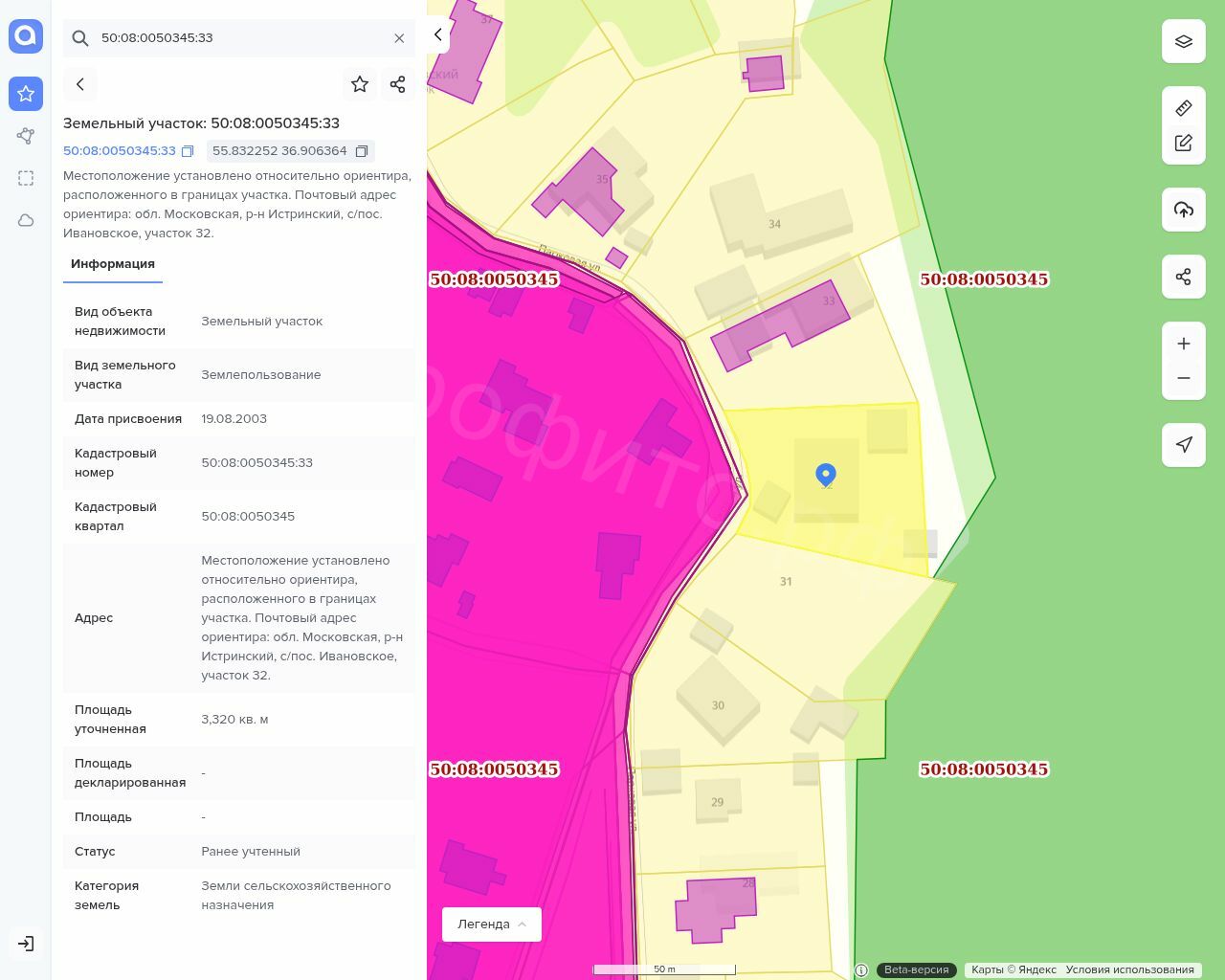Collapse the information side panel
This screenshot has height=980, width=1225.
click(438, 34)
